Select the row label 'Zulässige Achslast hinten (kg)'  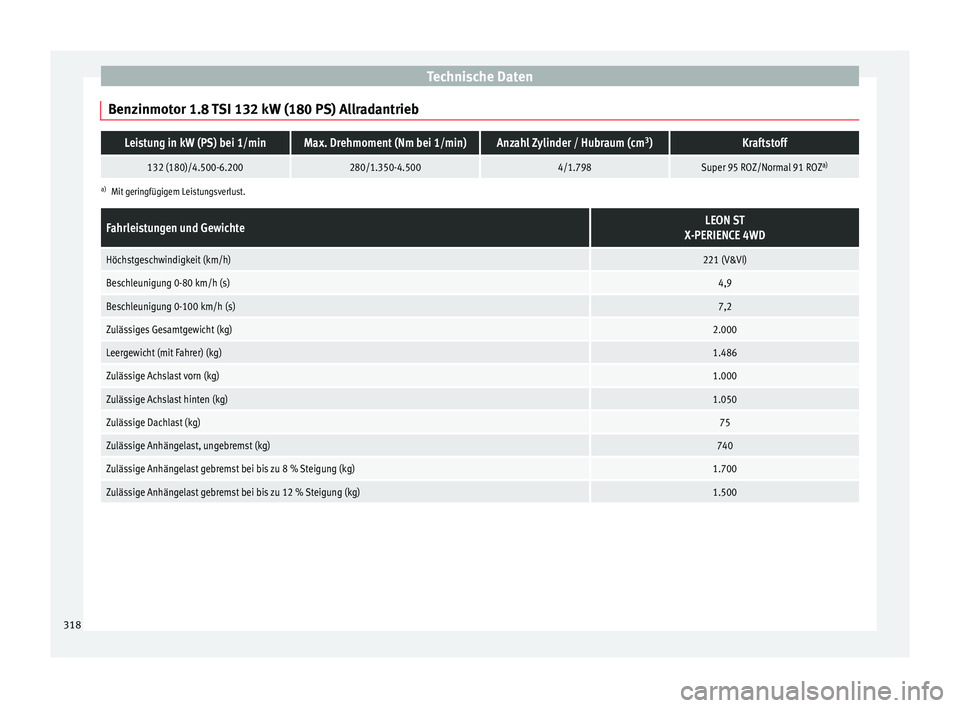[x=167, y=399]
